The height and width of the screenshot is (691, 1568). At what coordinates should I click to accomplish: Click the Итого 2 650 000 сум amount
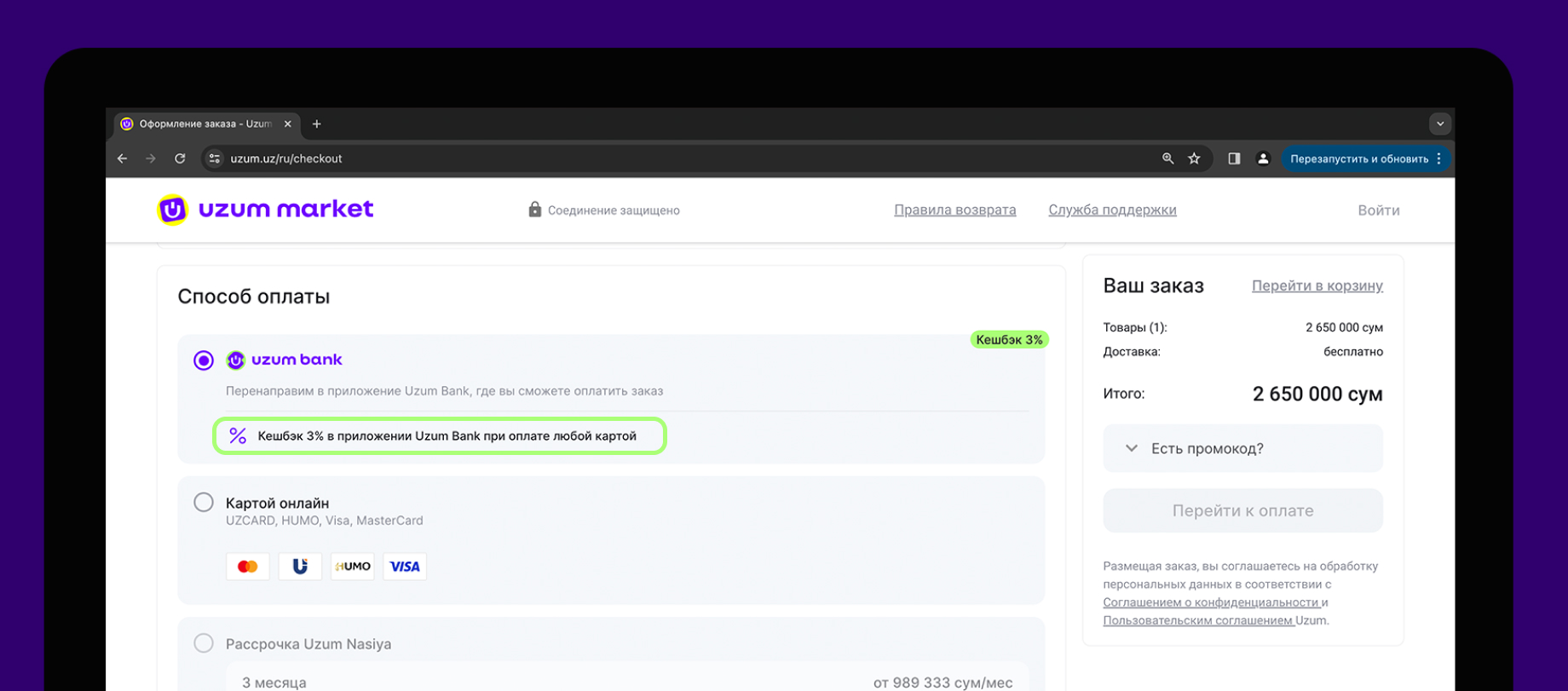click(x=1317, y=394)
